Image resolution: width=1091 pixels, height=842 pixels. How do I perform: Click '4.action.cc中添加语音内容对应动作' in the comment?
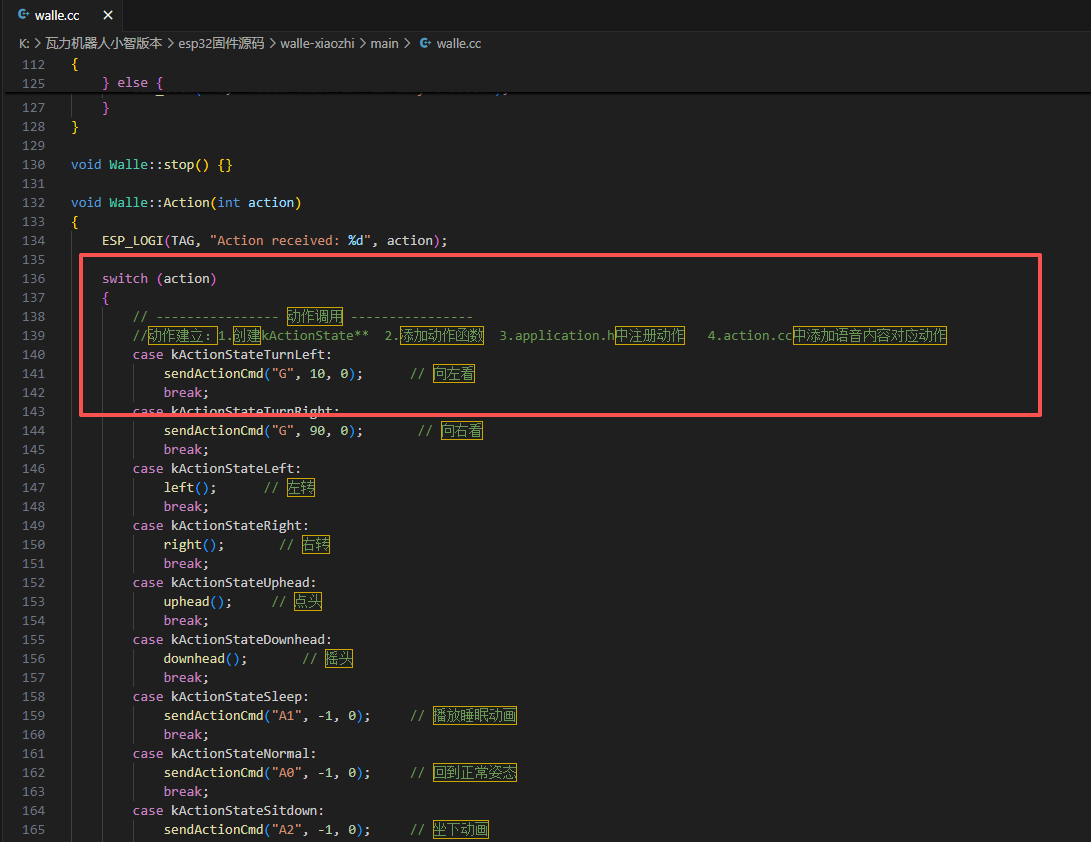pyautogui.click(x=827, y=335)
